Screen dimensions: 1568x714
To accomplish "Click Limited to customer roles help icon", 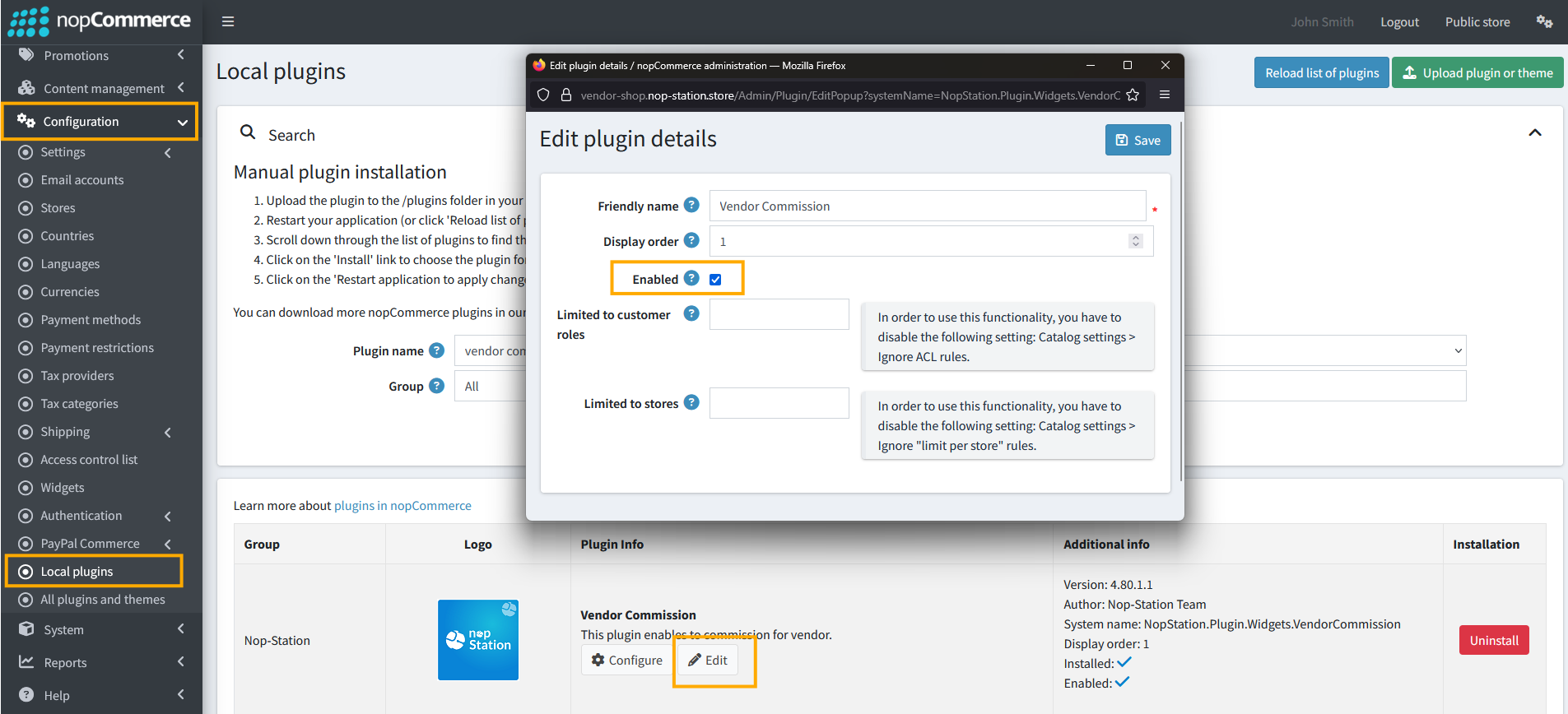I will pos(691,313).
